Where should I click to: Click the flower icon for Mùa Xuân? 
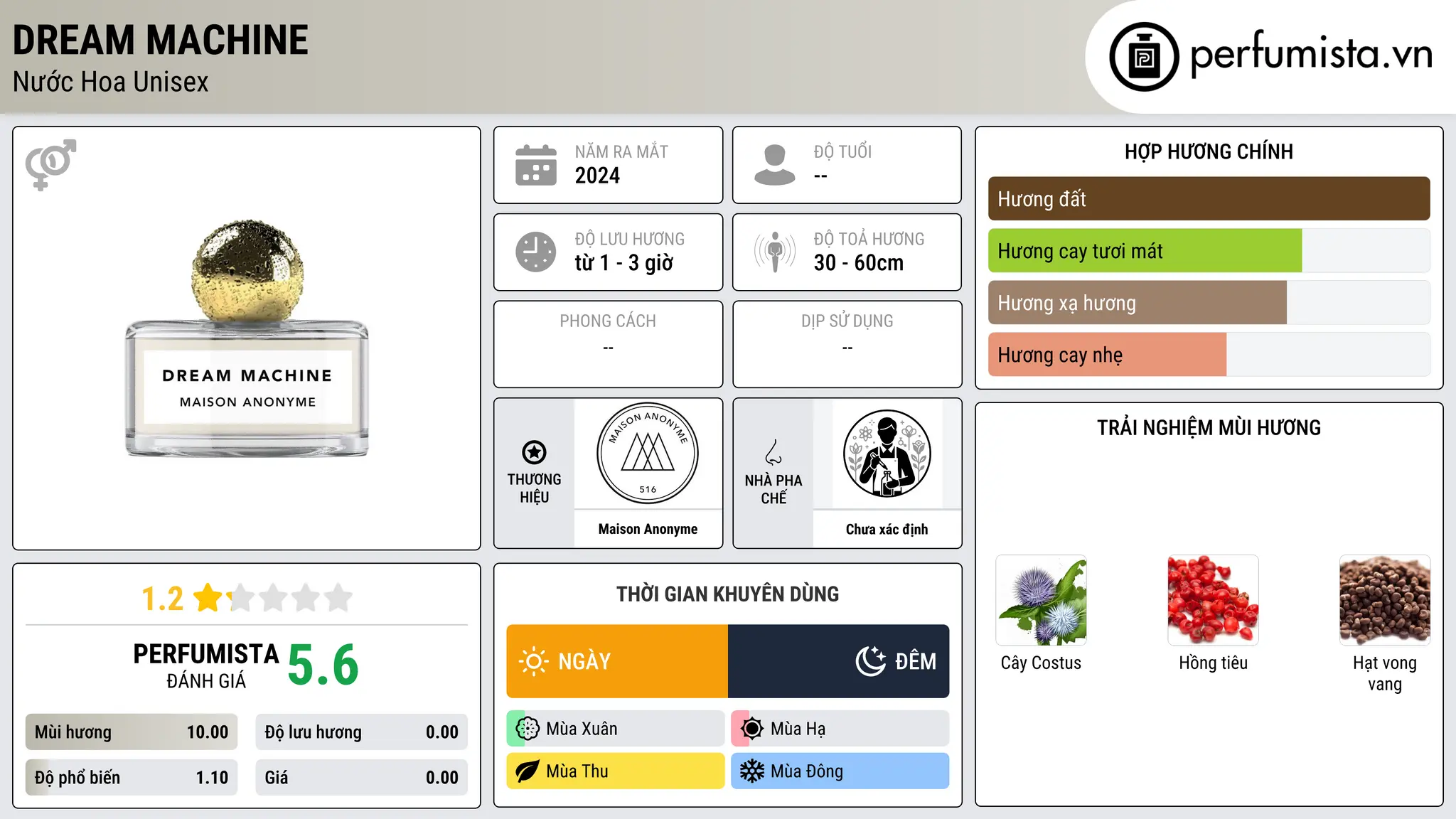(x=528, y=729)
